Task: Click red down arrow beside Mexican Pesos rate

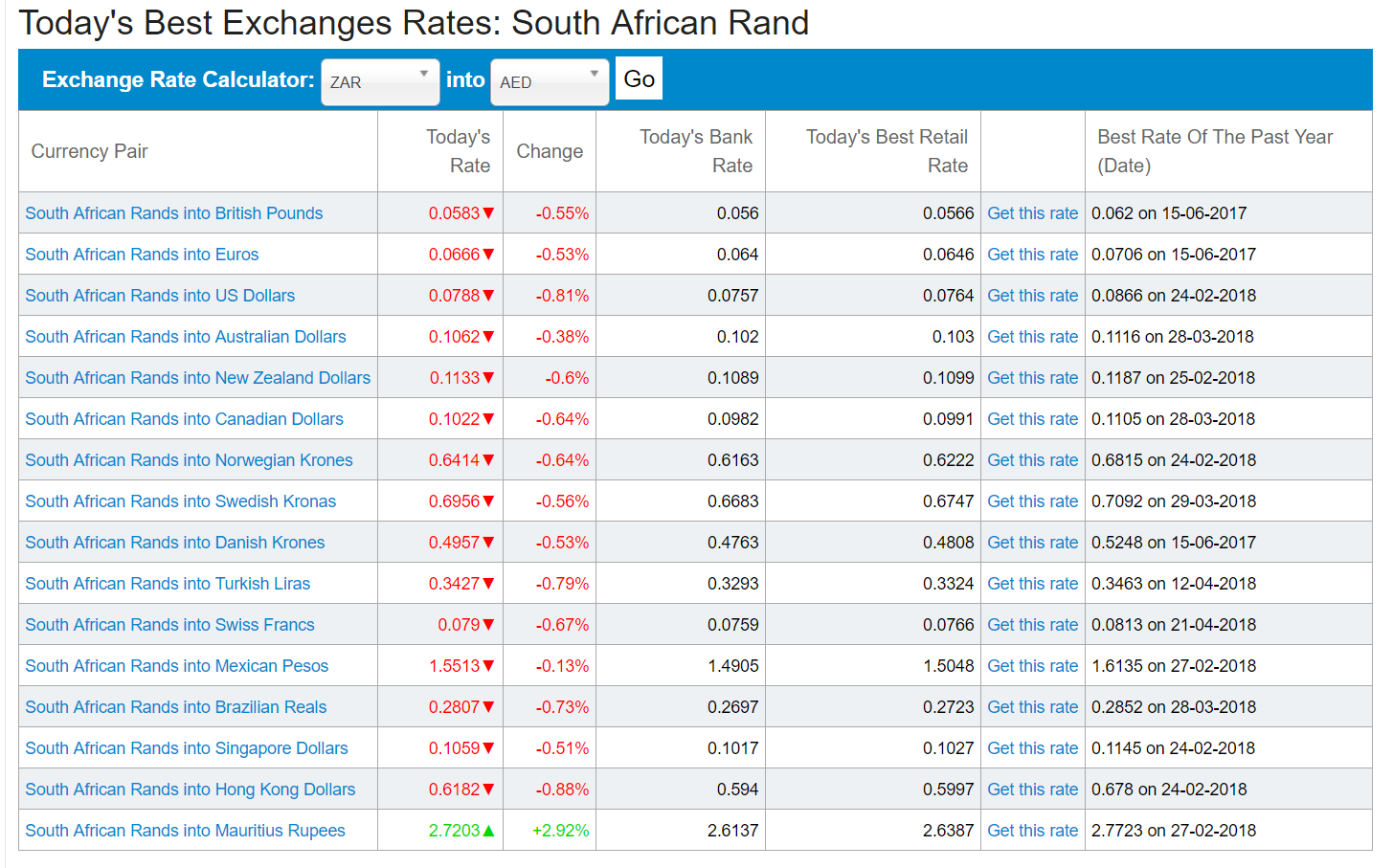Action: coord(488,666)
